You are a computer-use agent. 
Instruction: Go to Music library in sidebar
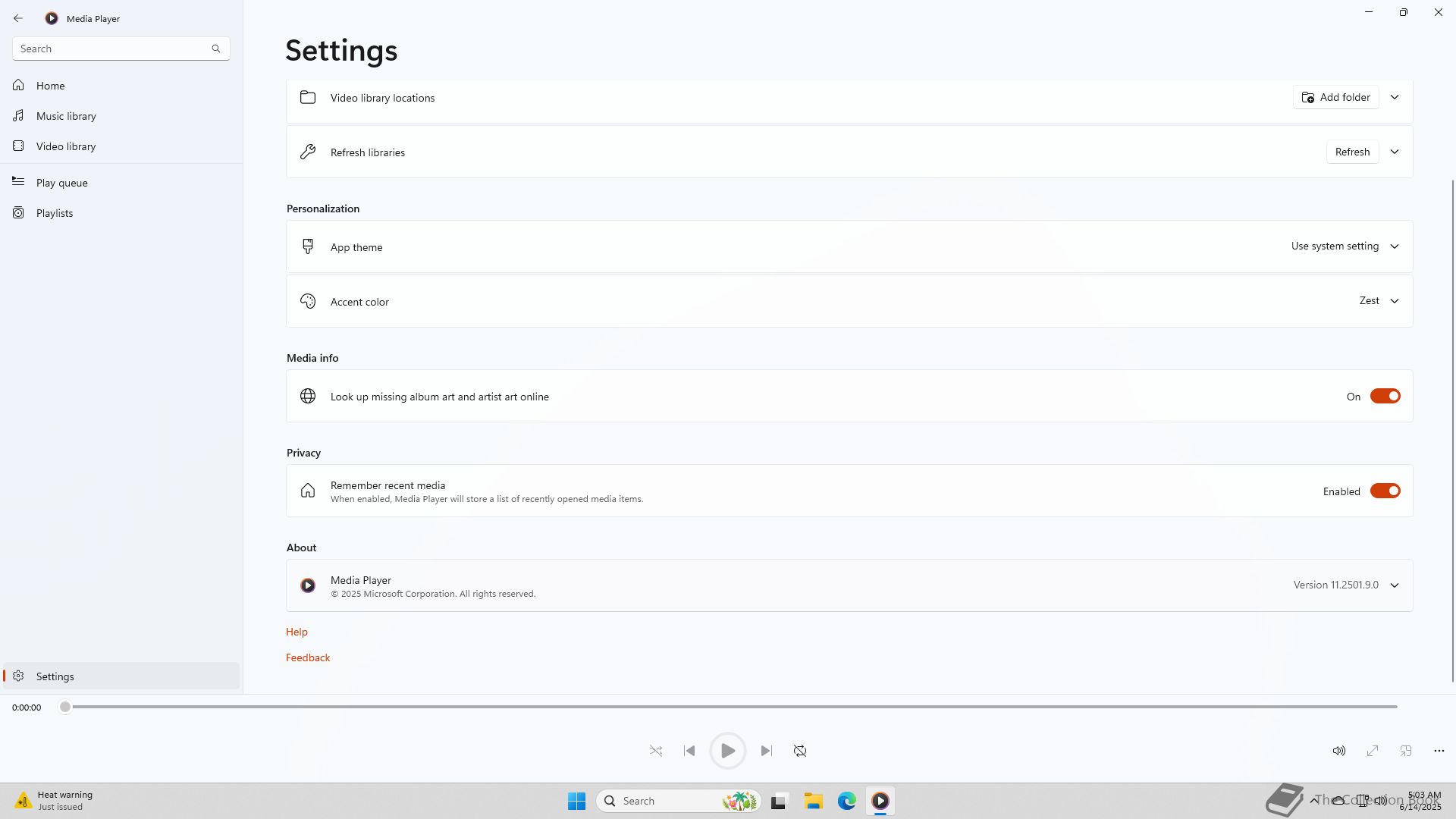(66, 116)
